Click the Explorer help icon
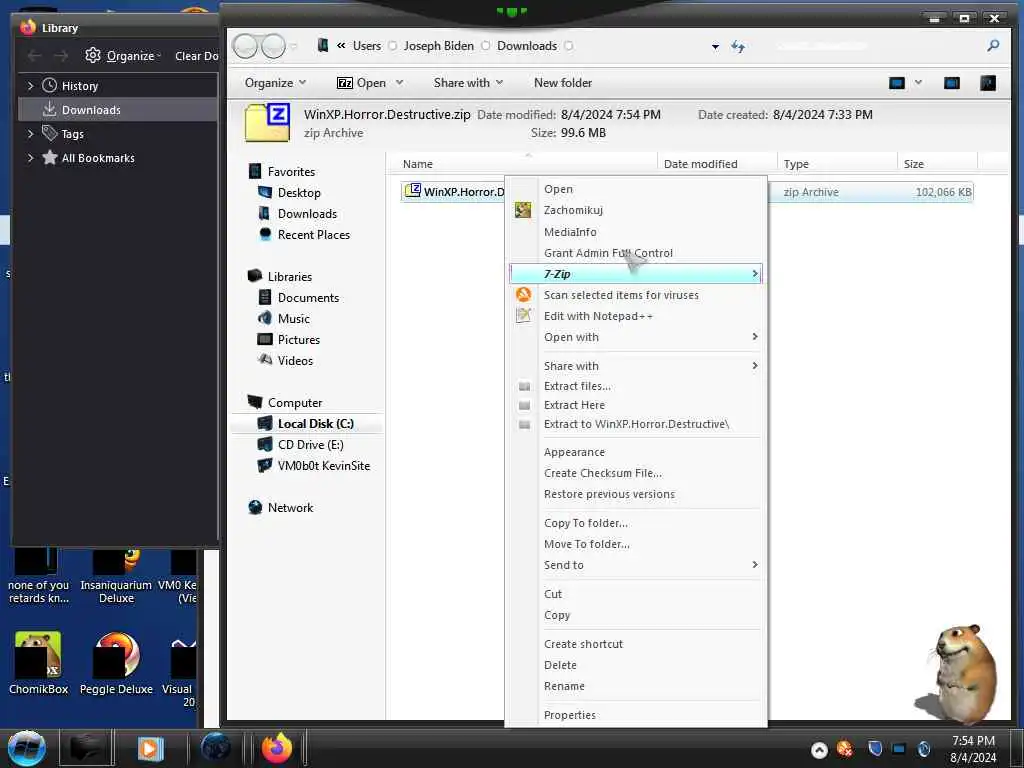 988,83
